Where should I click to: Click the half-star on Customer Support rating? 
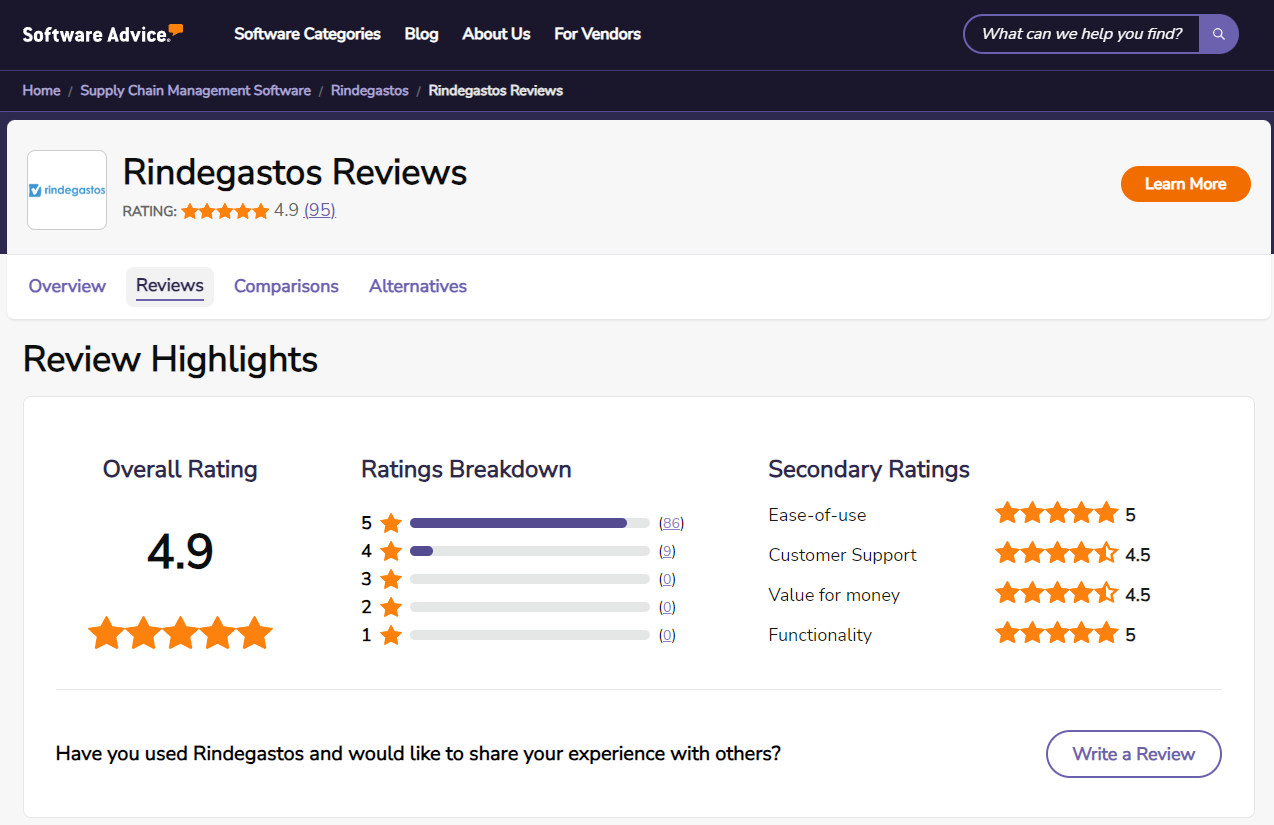point(1107,553)
